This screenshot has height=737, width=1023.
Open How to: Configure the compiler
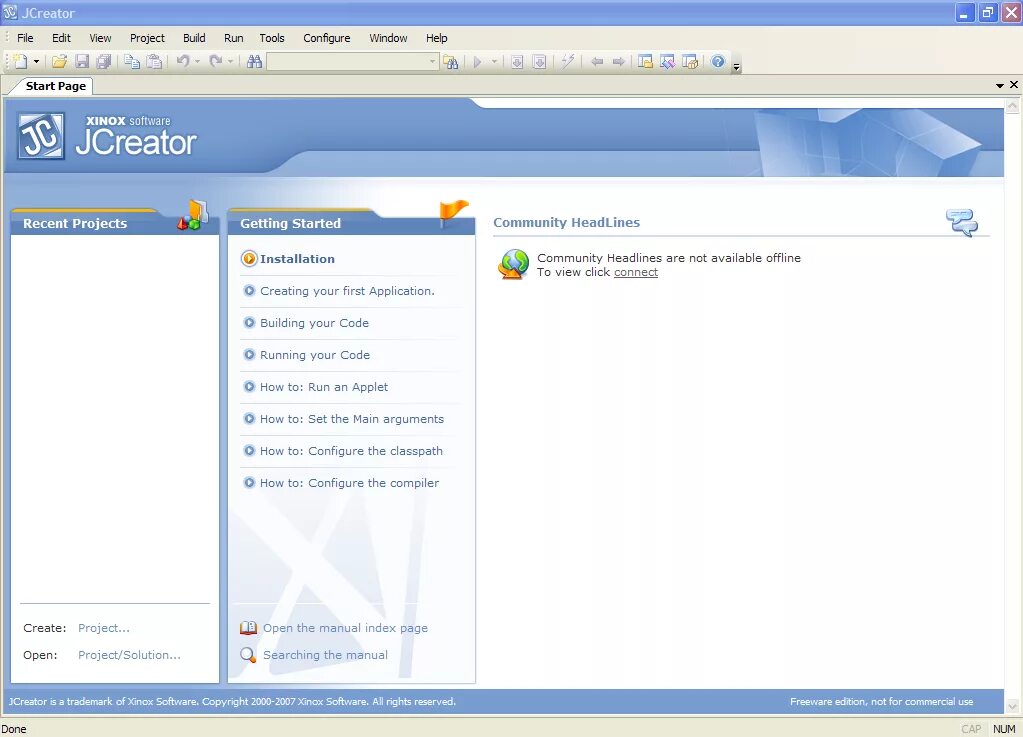pos(349,483)
